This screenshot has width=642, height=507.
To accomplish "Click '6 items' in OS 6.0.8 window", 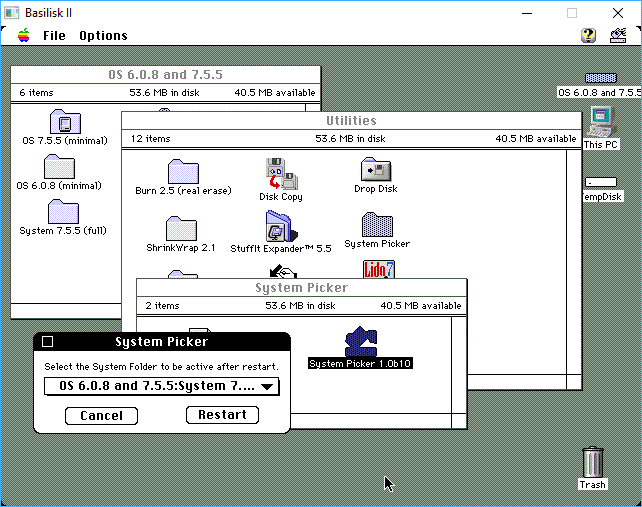I will click(36, 93).
